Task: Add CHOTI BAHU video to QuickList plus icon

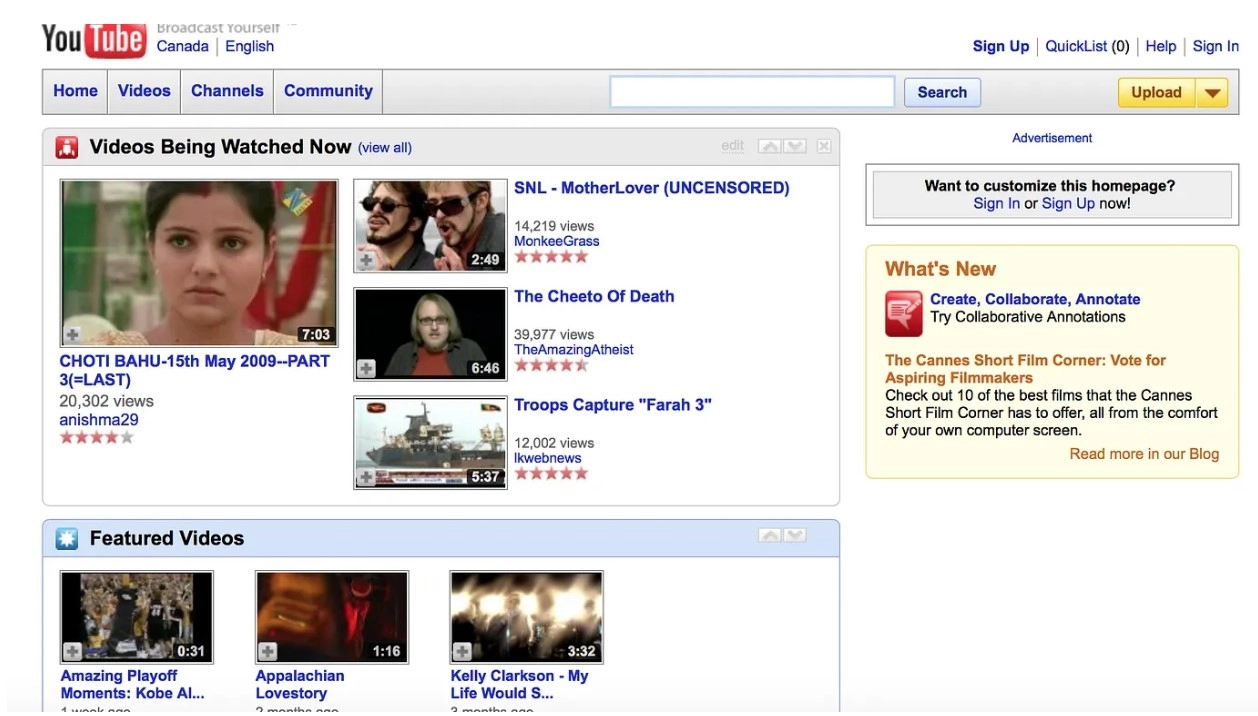Action: [x=73, y=334]
